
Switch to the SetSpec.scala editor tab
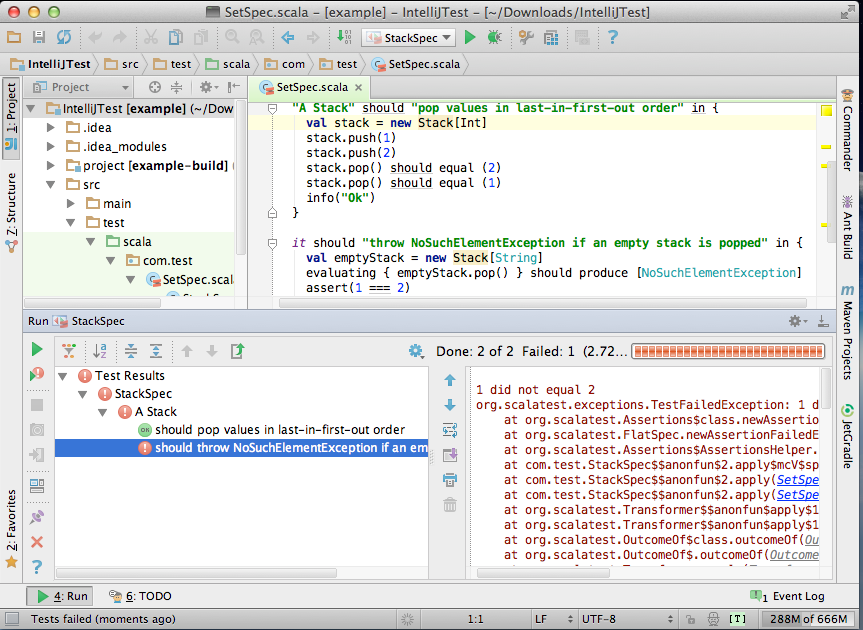click(x=308, y=87)
